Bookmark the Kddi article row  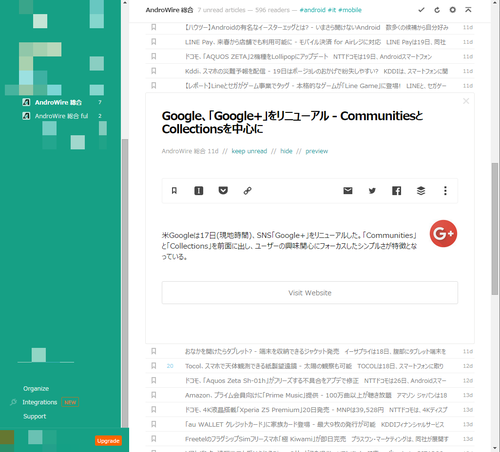[x=154, y=71]
